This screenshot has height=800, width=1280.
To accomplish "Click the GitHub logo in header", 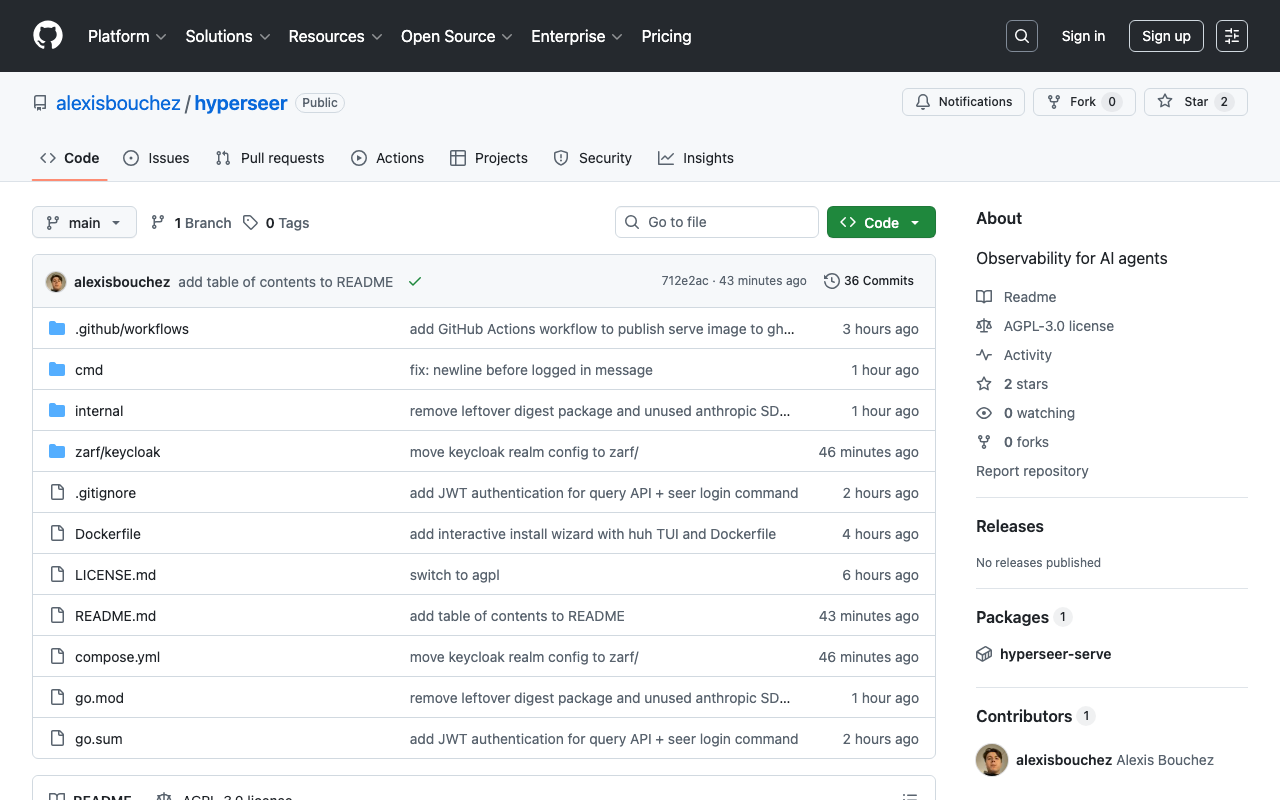I will (48, 36).
